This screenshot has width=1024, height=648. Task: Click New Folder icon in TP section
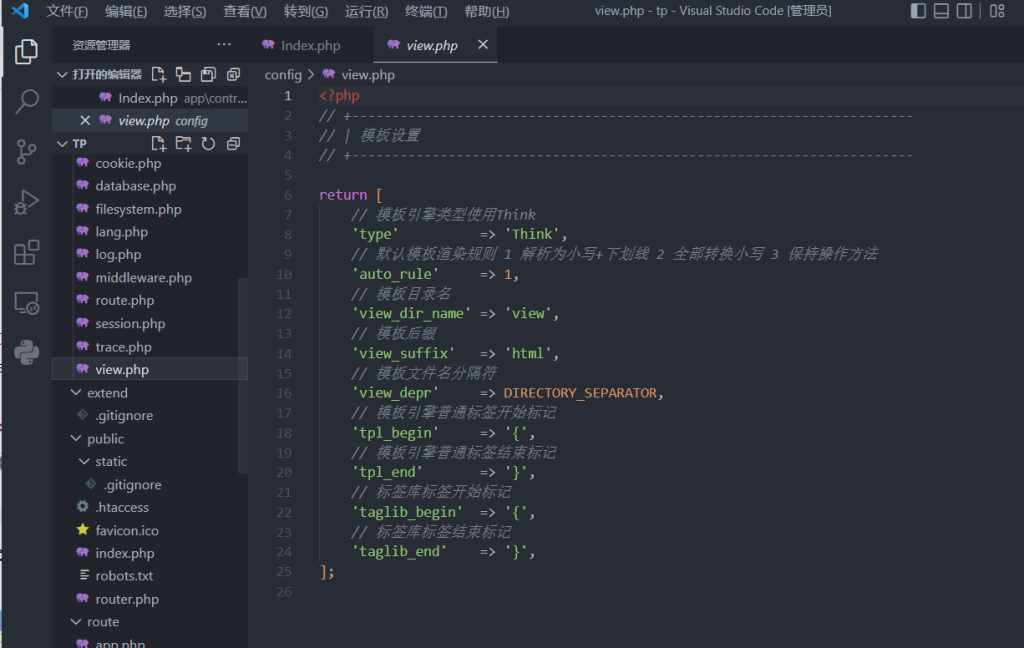183,144
